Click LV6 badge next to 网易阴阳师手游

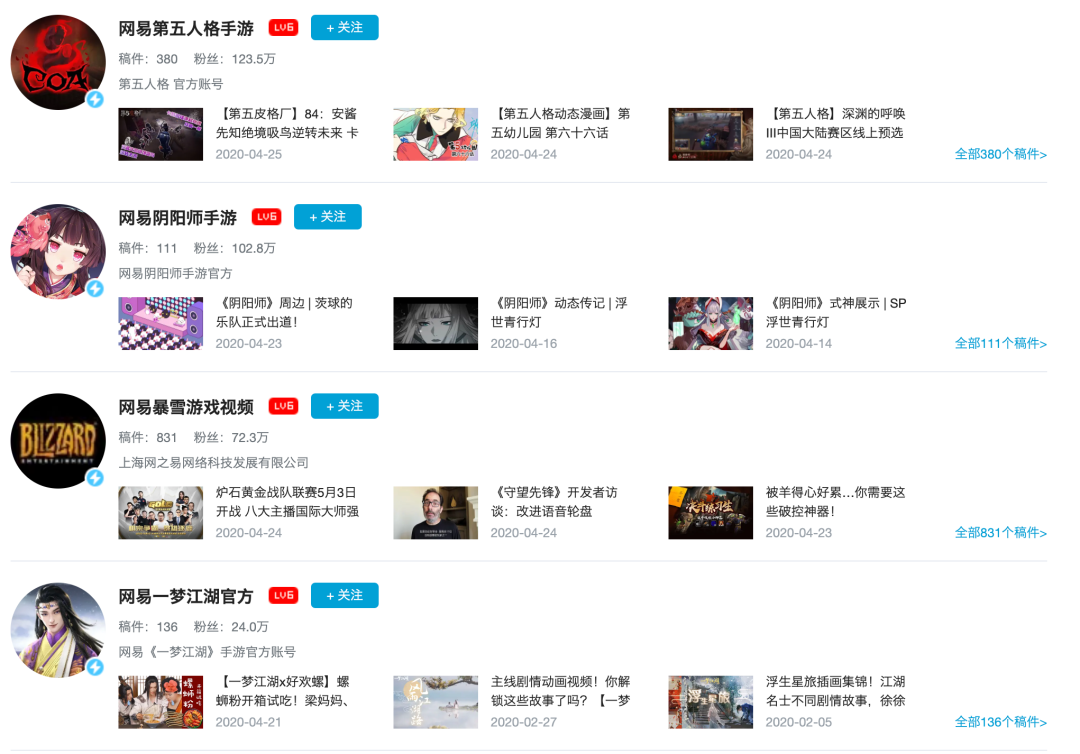pos(267,217)
